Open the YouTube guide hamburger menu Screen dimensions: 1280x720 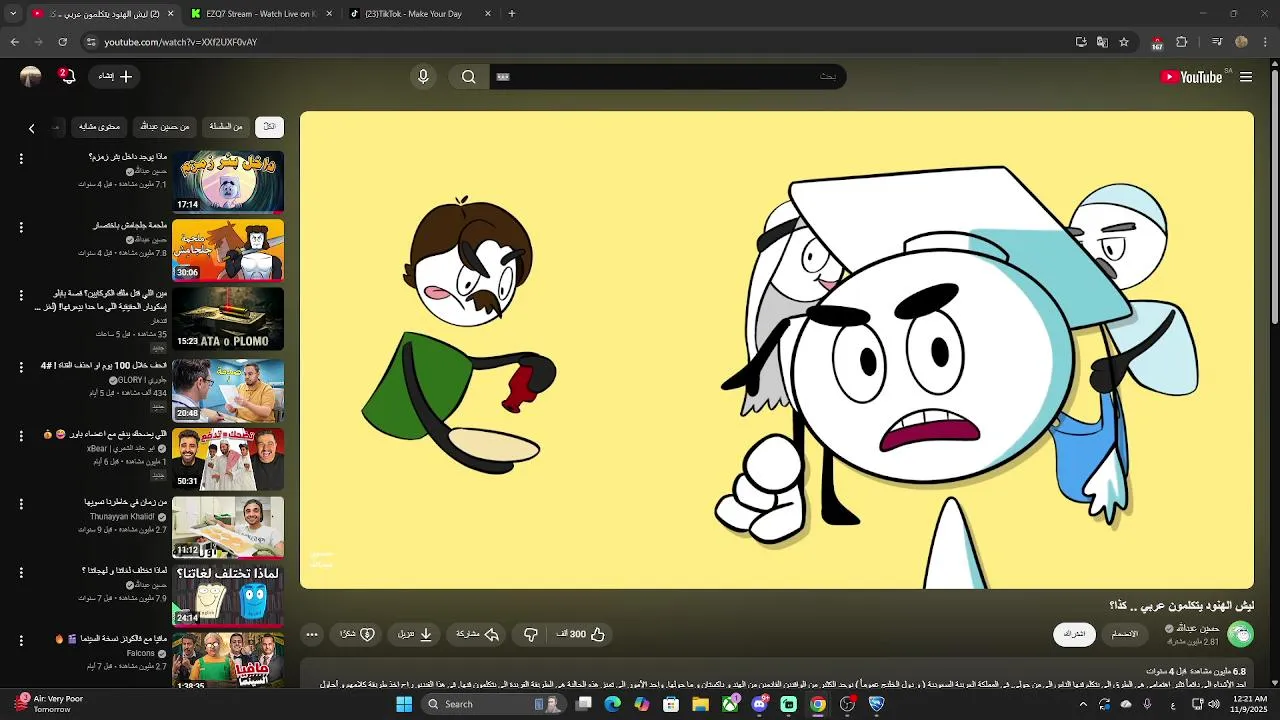pyautogui.click(x=1246, y=77)
